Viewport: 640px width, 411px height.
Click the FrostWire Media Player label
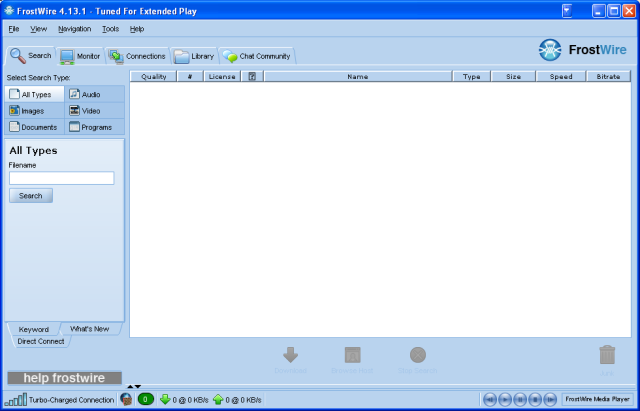(x=598, y=399)
